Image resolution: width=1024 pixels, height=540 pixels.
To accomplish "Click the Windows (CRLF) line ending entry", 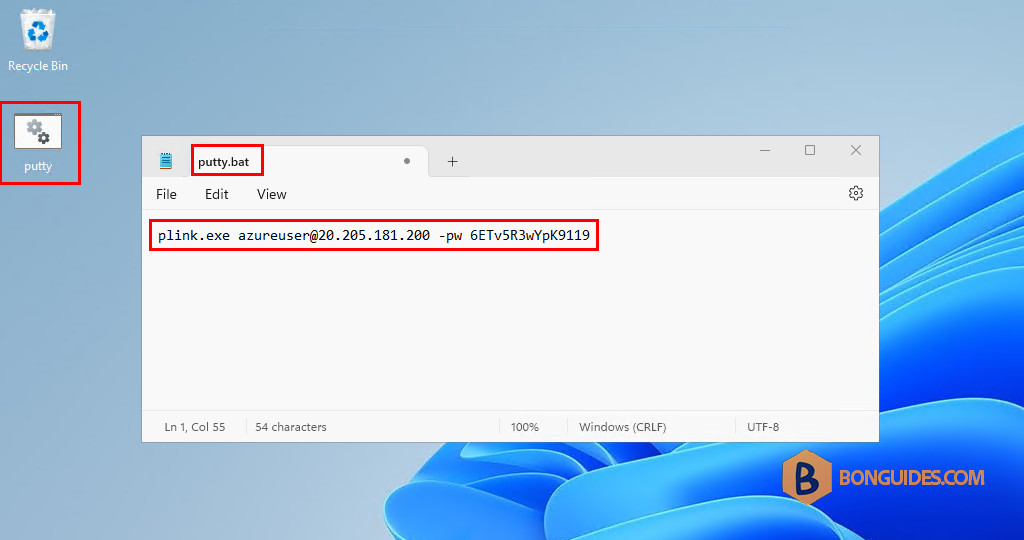I will click(x=622, y=427).
